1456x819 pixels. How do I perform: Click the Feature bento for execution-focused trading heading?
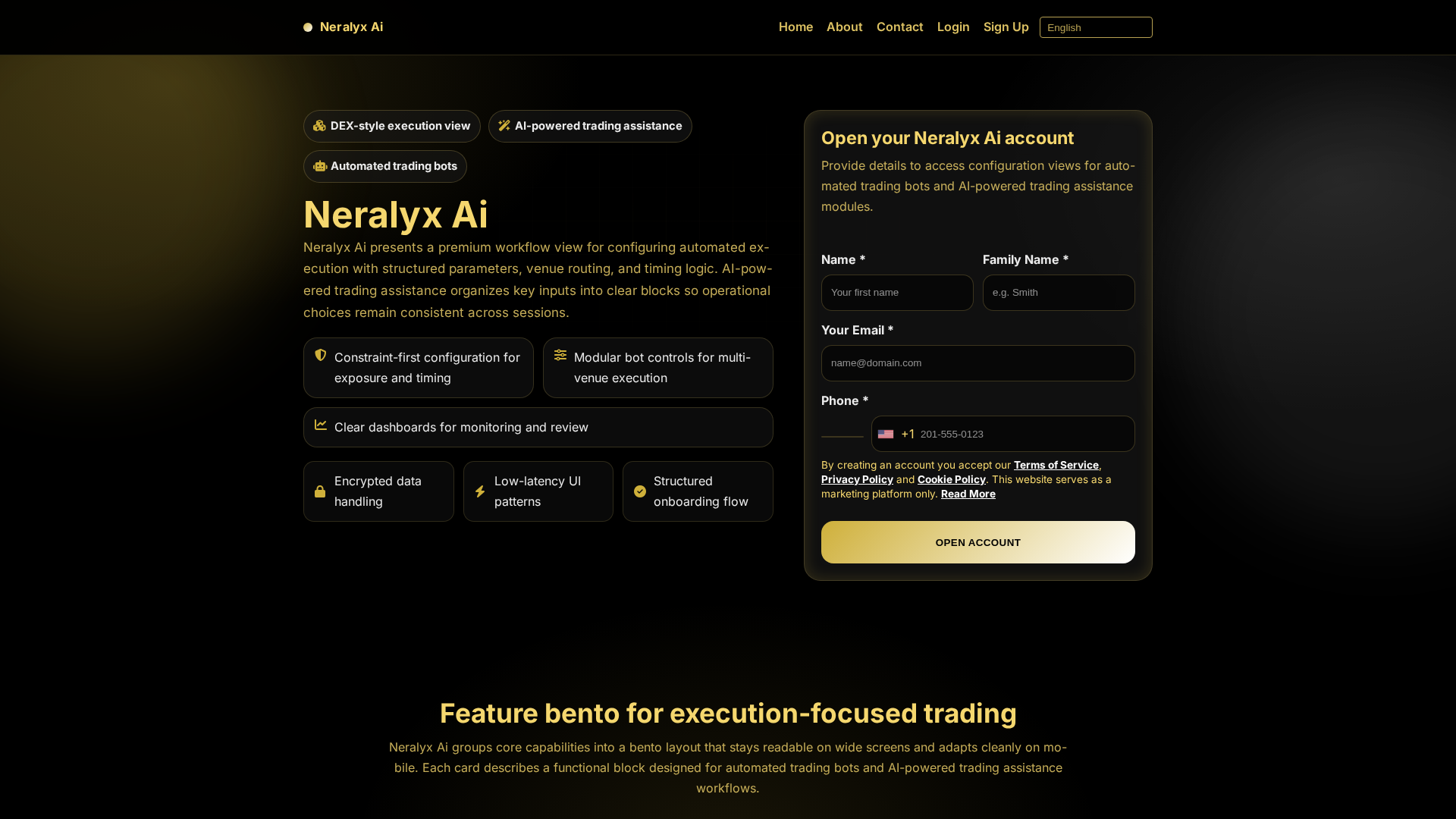728,714
